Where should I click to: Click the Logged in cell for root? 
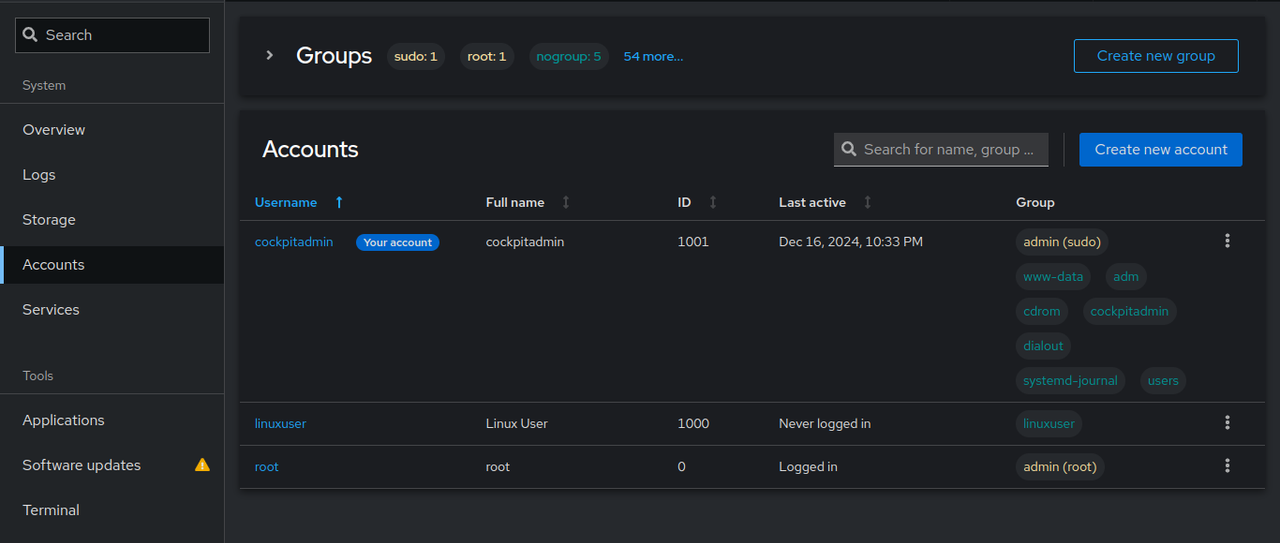(808, 467)
